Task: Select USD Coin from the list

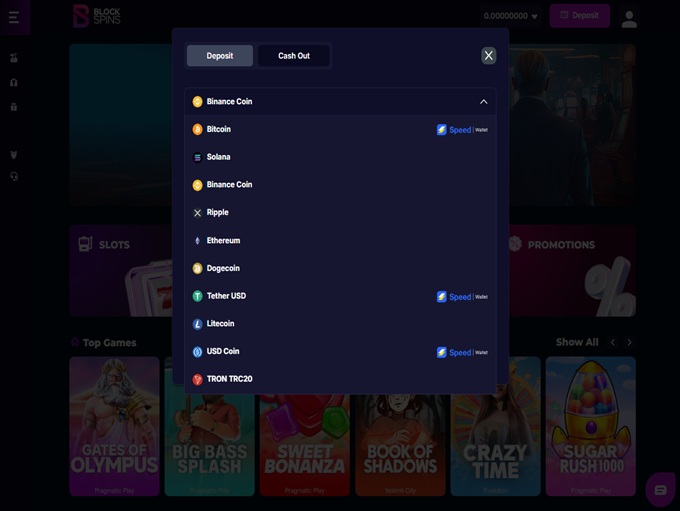Action: pyautogui.click(x=223, y=352)
